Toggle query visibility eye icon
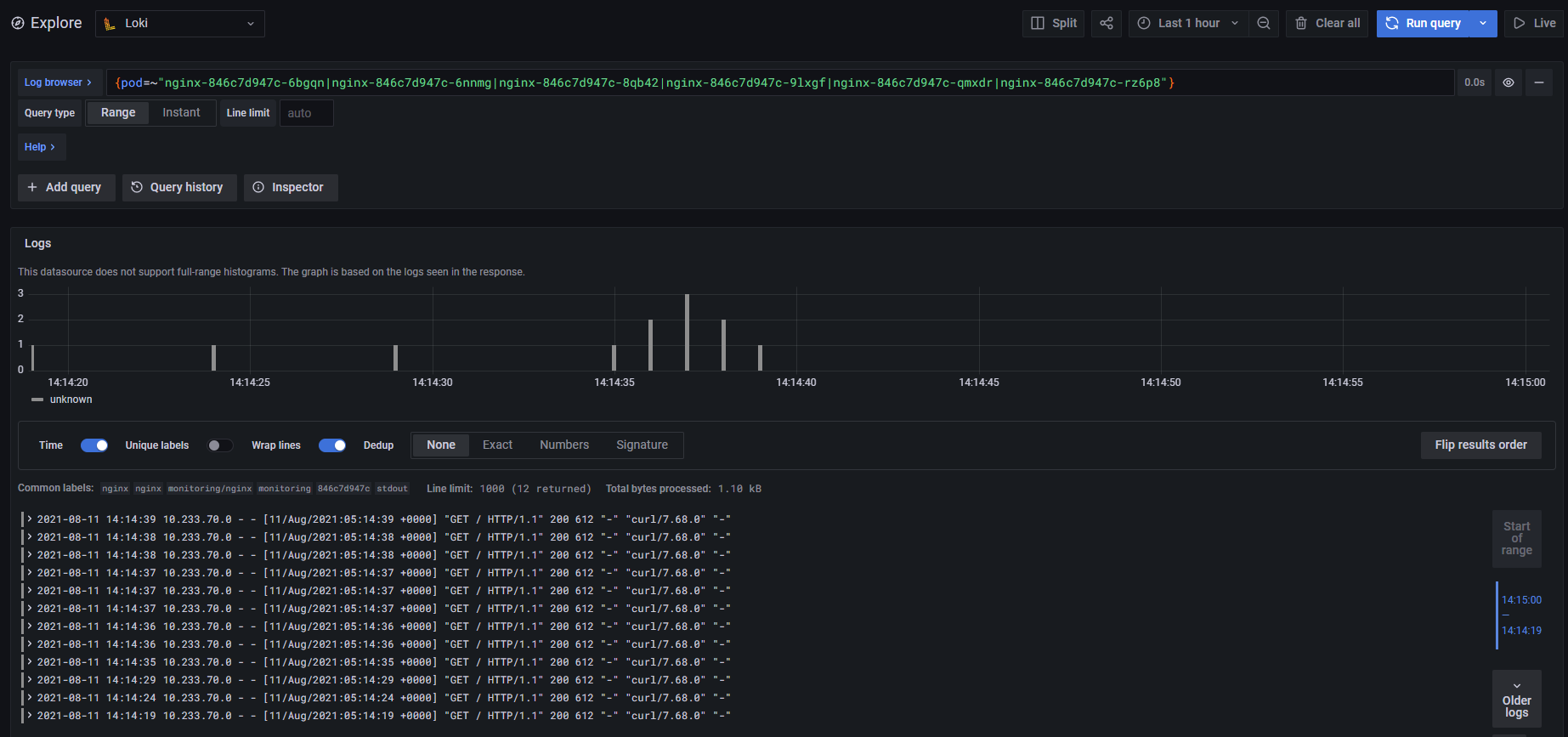The width and height of the screenshot is (1568, 737). 1509,82
